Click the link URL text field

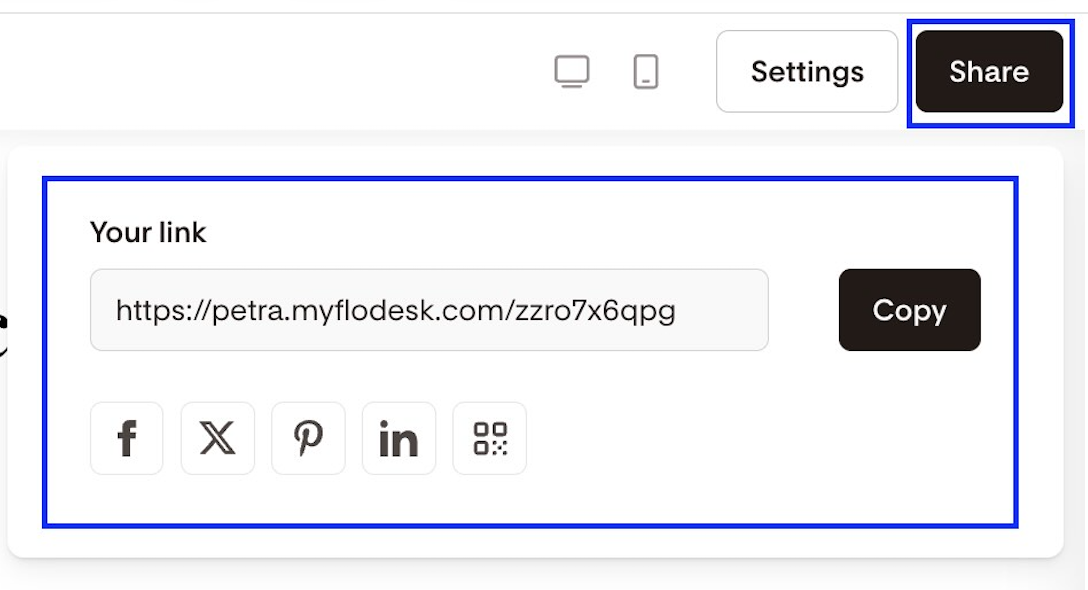click(x=429, y=310)
